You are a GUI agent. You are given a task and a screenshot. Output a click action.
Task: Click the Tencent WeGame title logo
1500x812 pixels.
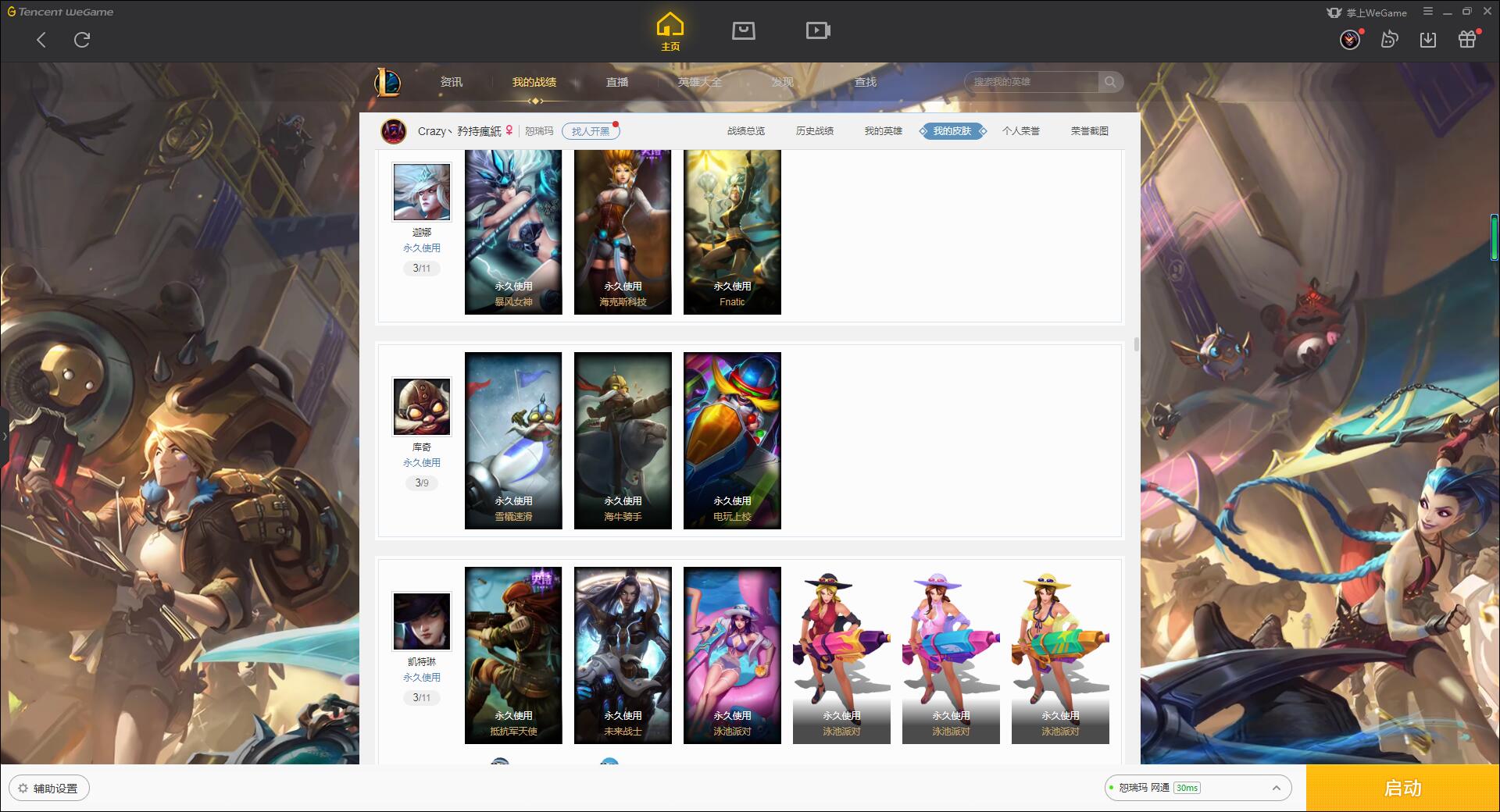[x=61, y=12]
